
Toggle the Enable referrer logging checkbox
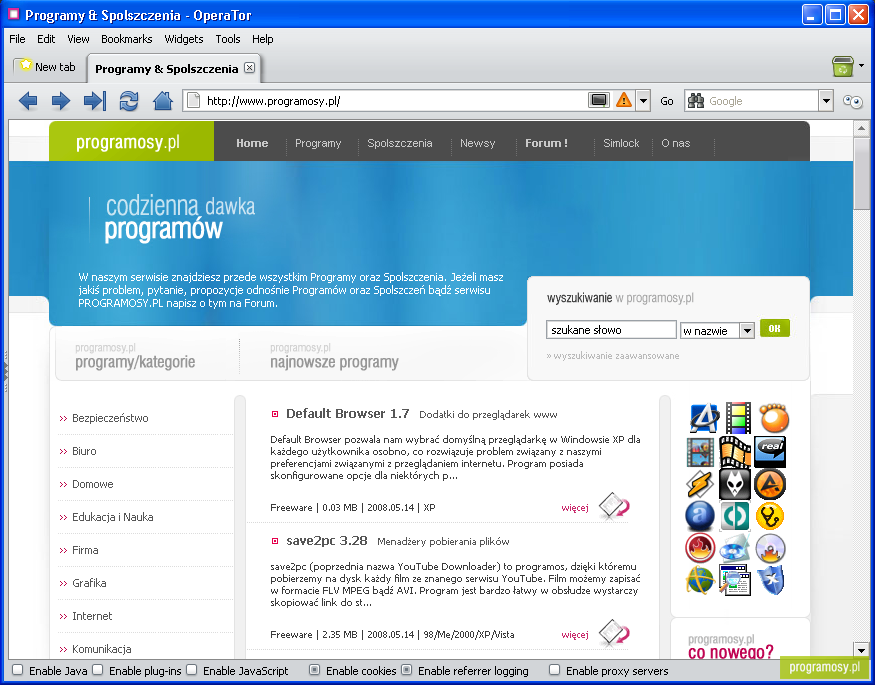tap(407, 670)
